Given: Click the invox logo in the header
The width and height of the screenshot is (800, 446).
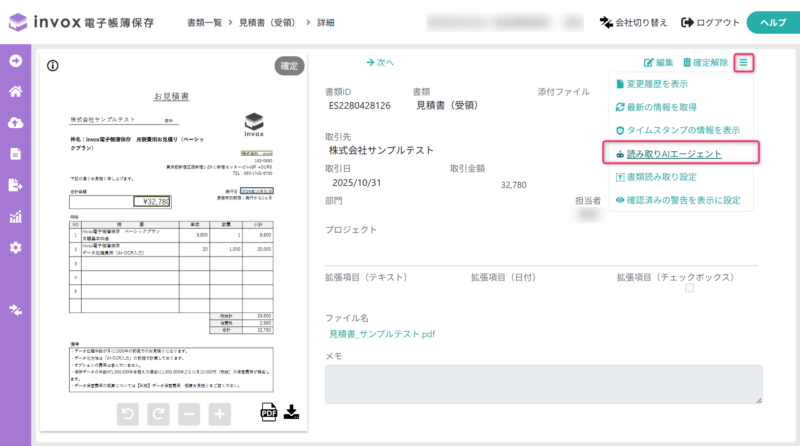Looking at the screenshot, I should click(81, 22).
